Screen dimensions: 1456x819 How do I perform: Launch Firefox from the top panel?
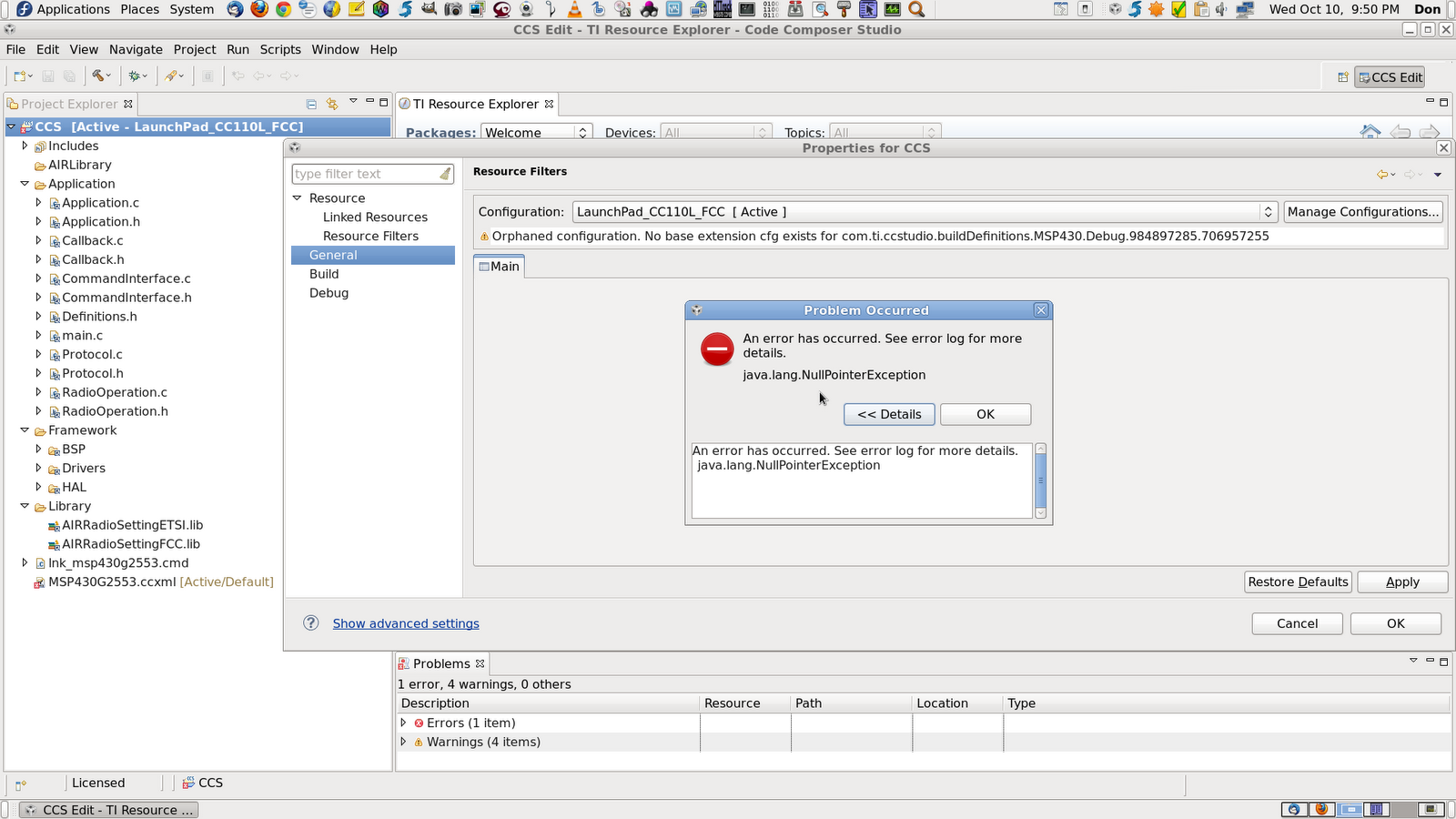point(259,9)
